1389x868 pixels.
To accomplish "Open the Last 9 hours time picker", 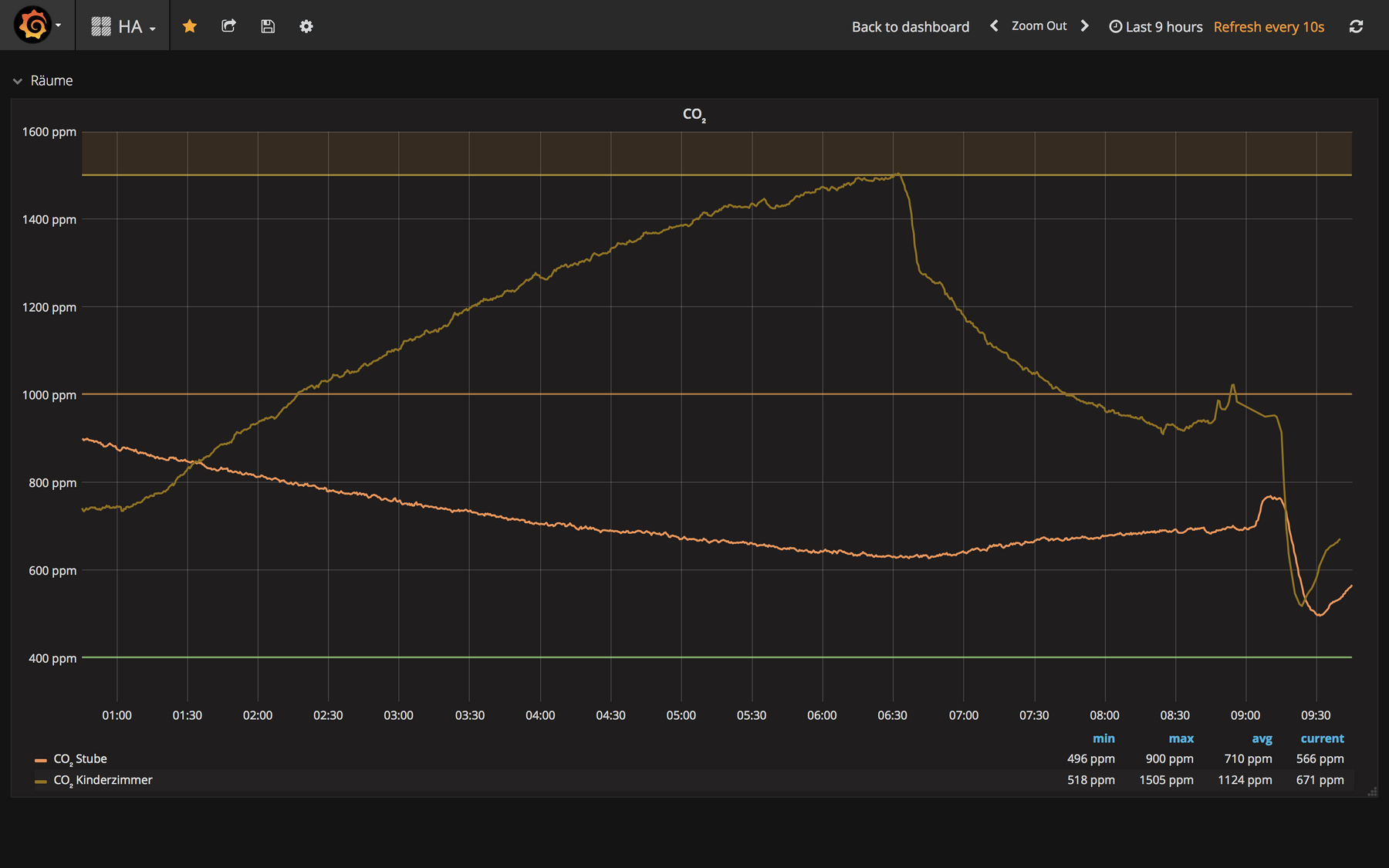I will [1155, 27].
